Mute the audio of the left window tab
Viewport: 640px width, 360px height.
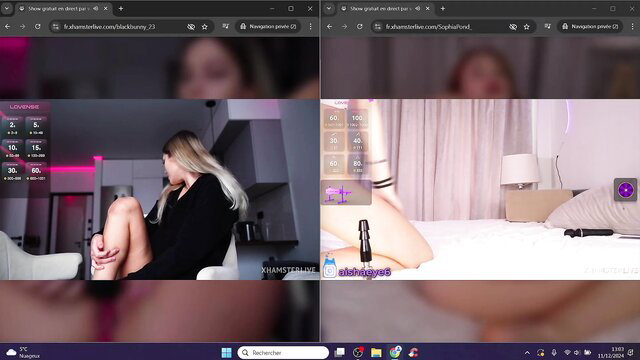coord(95,9)
